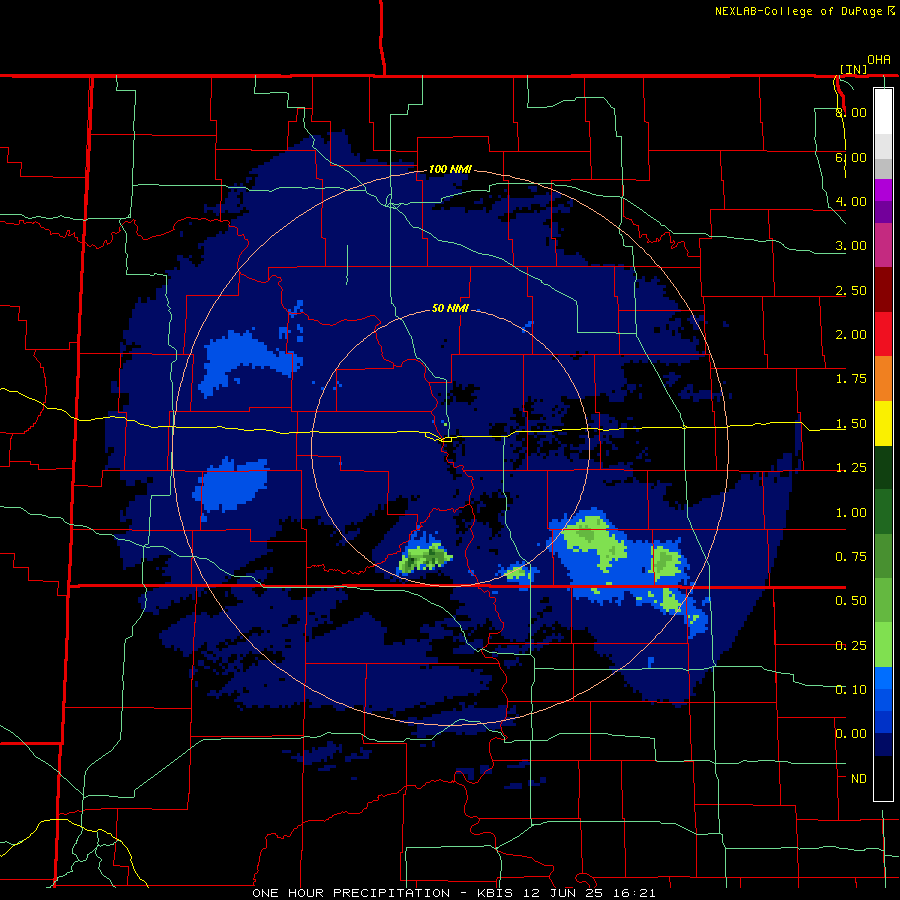Select the darkest green 1.25 legend band
900x900 pixels.
coord(883,467)
